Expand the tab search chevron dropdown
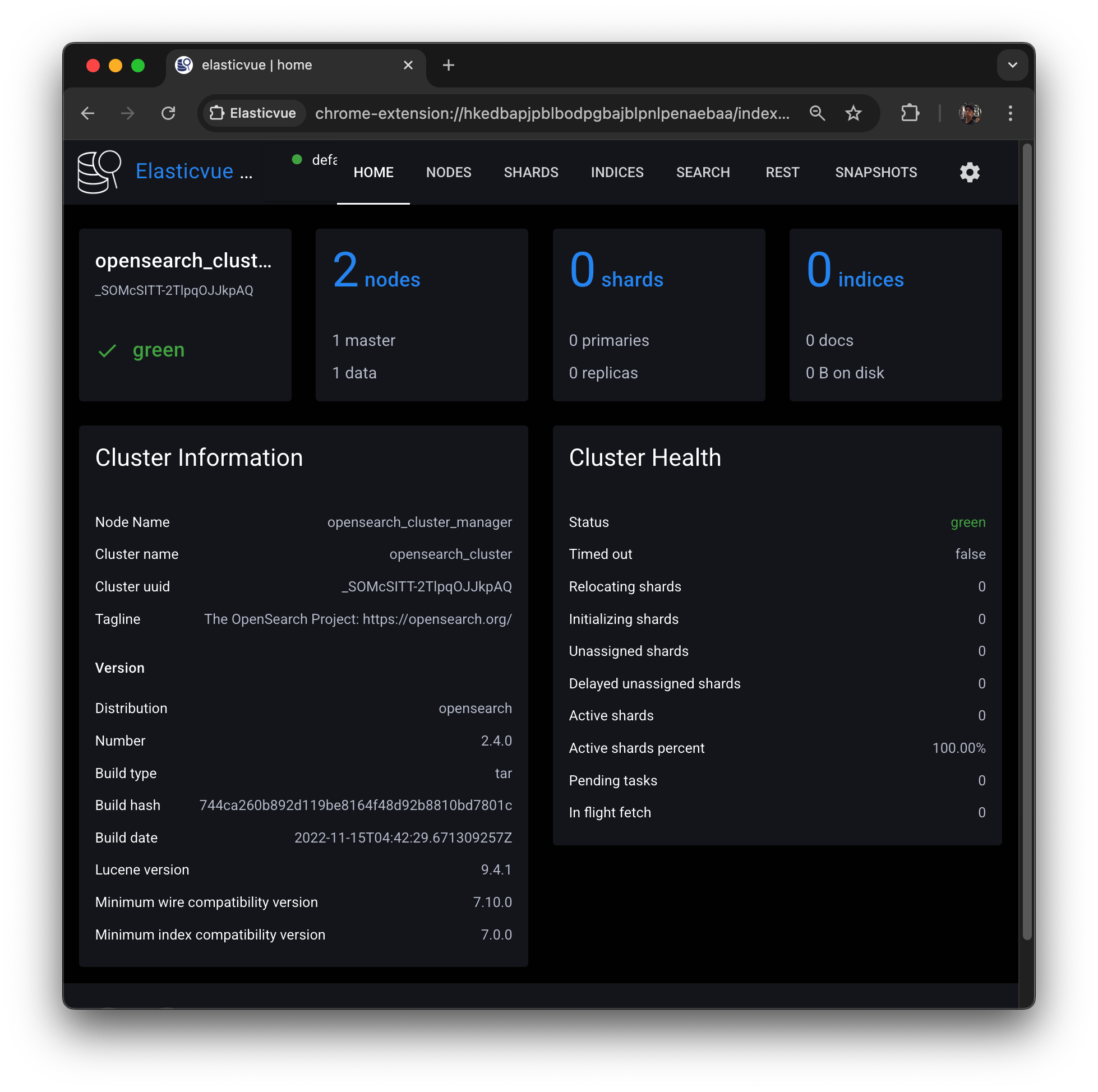The height and width of the screenshot is (1092, 1098). pyautogui.click(x=1012, y=66)
